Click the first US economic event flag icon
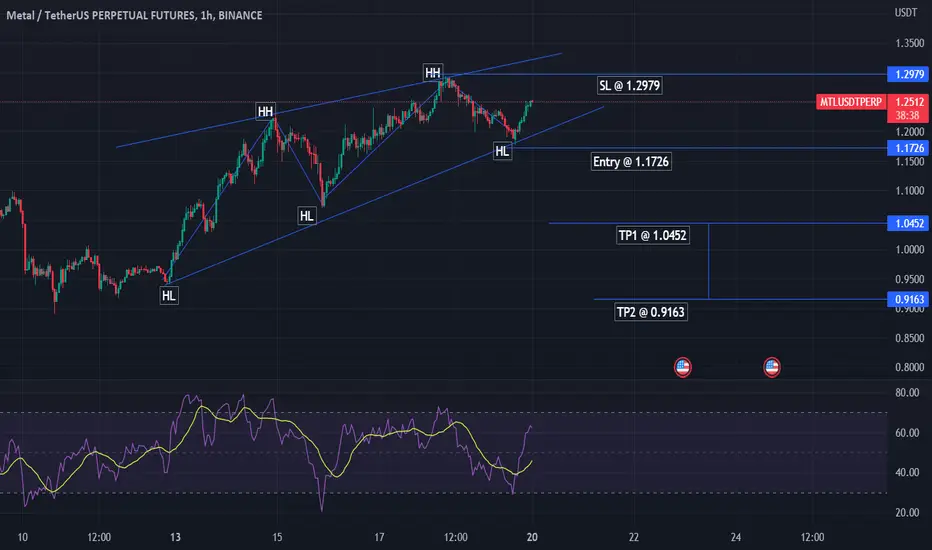Viewport: 932px width, 550px height. 682,367
